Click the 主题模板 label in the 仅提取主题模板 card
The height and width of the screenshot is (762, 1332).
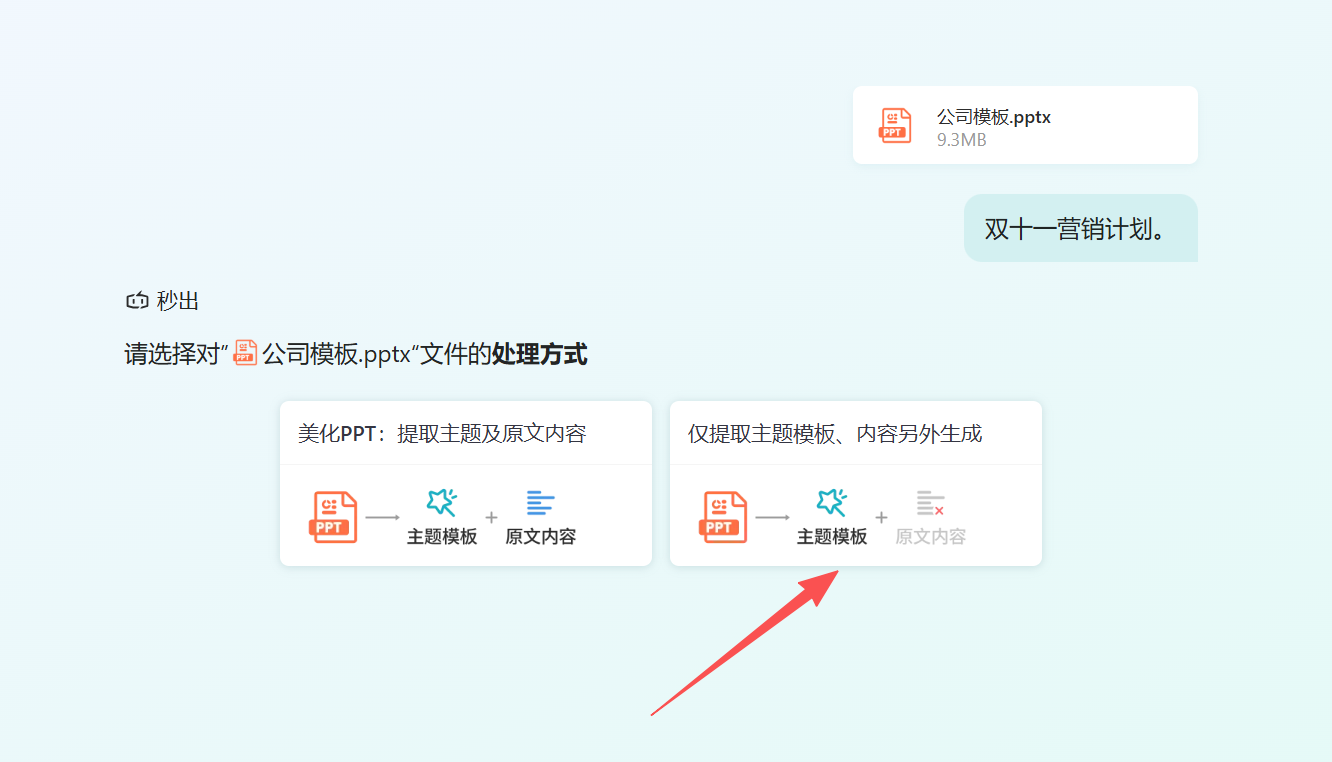832,537
